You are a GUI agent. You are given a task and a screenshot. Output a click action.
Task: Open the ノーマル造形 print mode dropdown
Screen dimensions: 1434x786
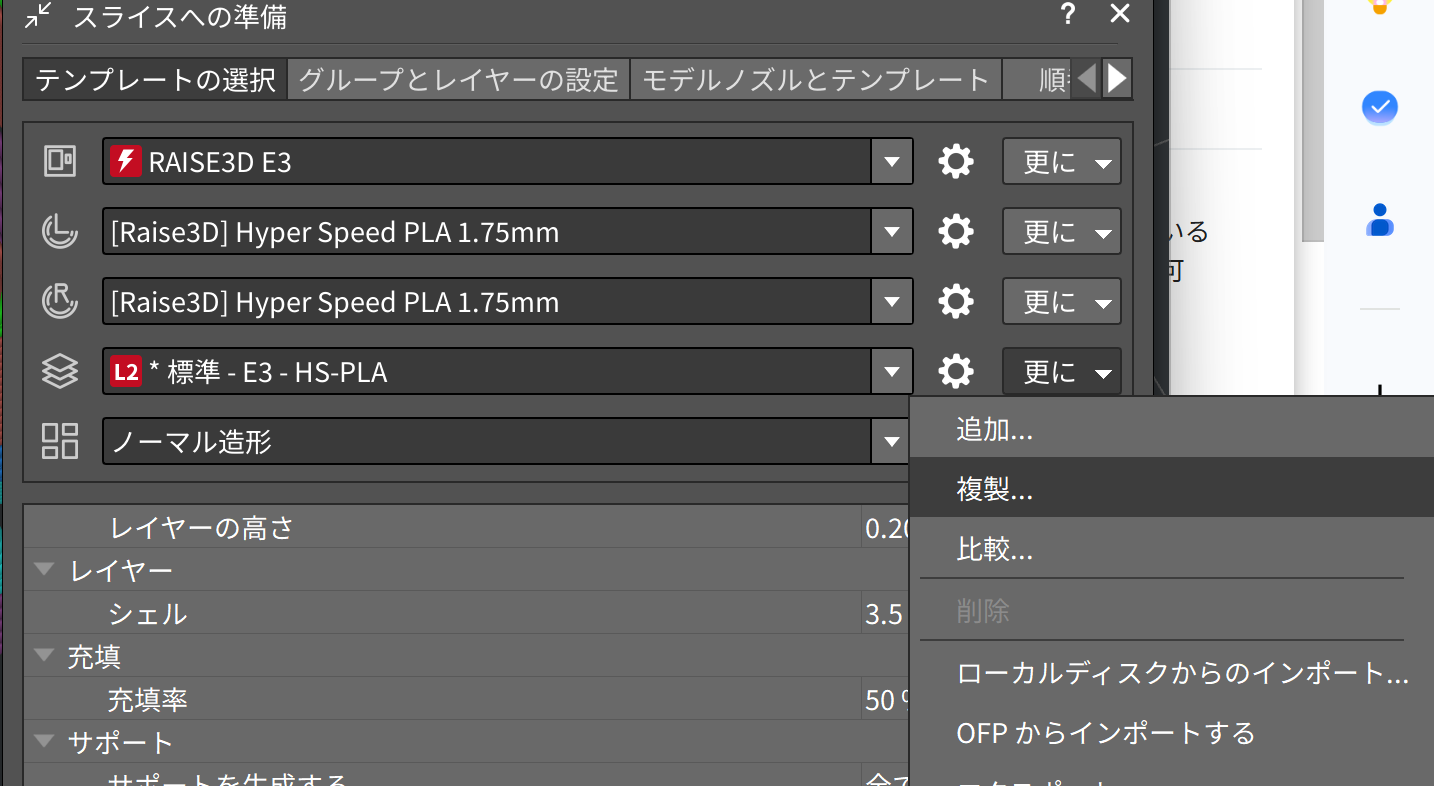point(889,441)
